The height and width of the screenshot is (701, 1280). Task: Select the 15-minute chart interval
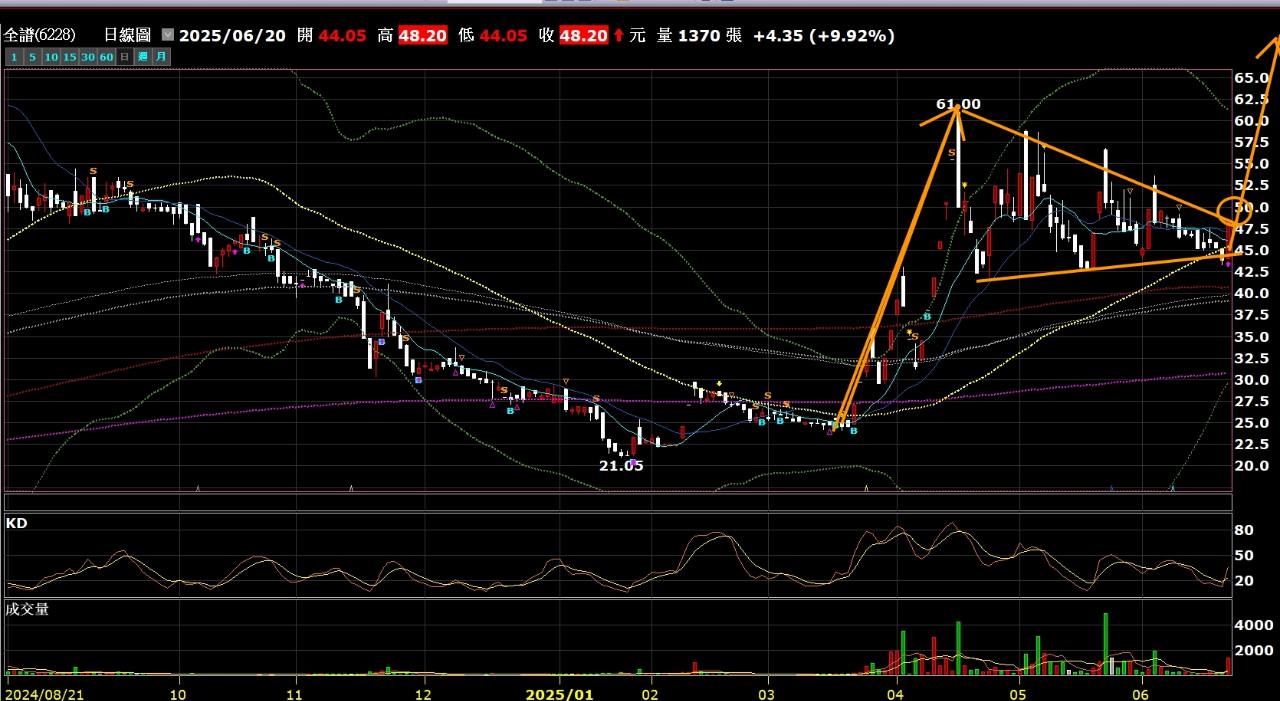point(70,57)
